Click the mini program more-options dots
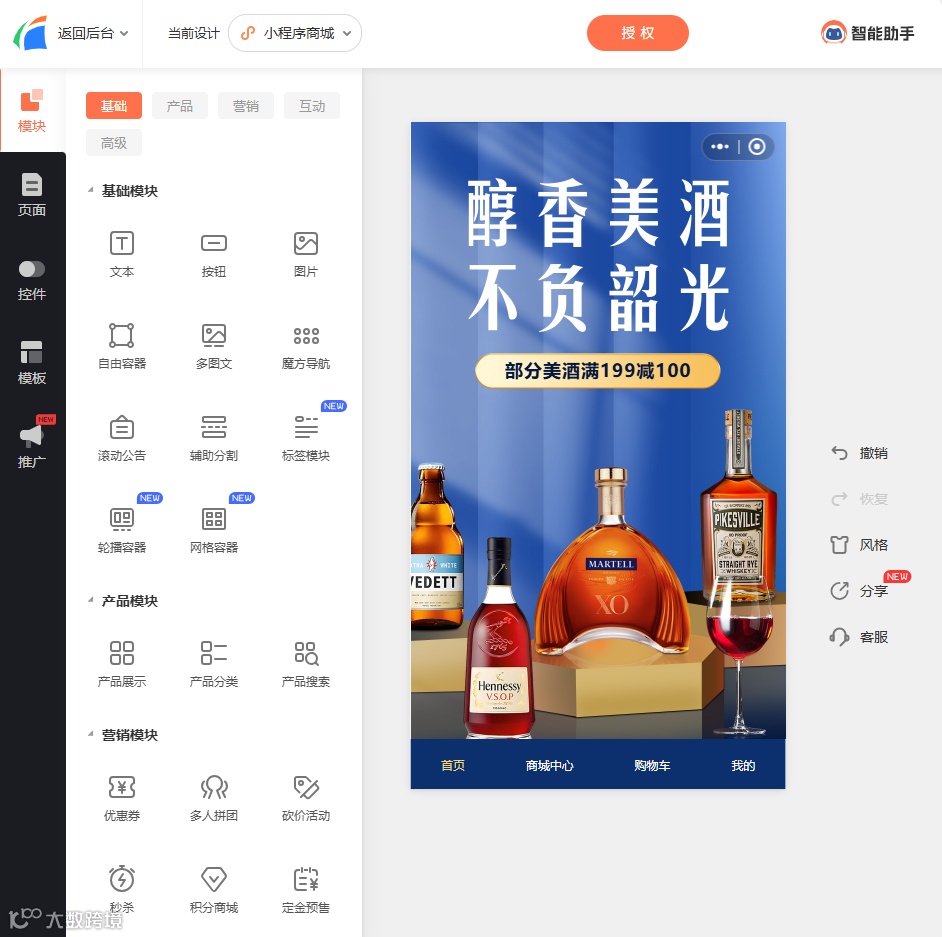The image size is (942, 937). pos(719,147)
